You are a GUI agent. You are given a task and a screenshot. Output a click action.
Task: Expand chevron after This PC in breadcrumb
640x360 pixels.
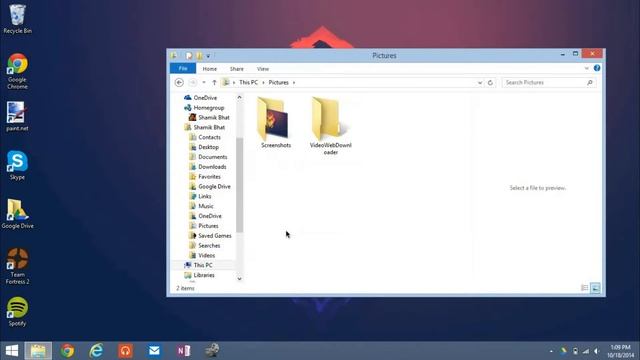point(263,82)
